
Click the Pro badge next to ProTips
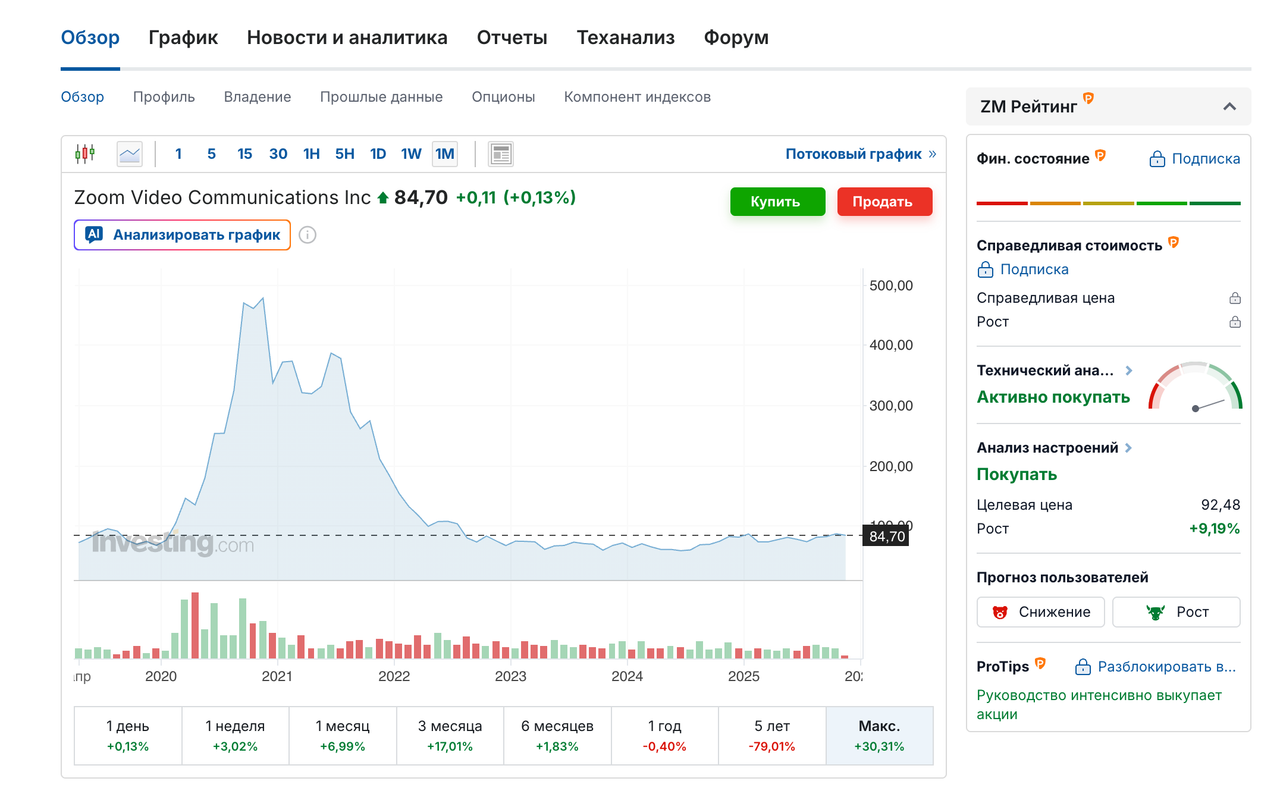point(1040,664)
